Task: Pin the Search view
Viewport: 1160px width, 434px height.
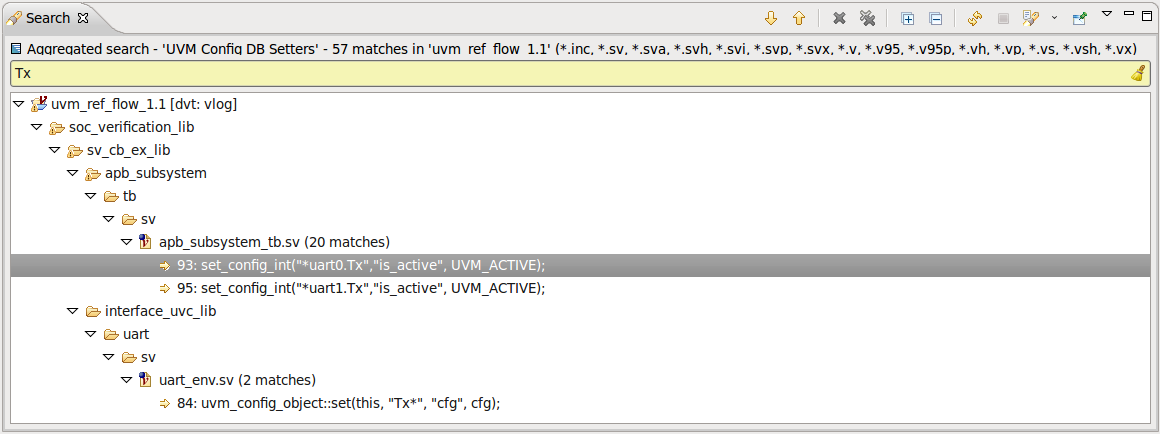Action: (x=1079, y=18)
